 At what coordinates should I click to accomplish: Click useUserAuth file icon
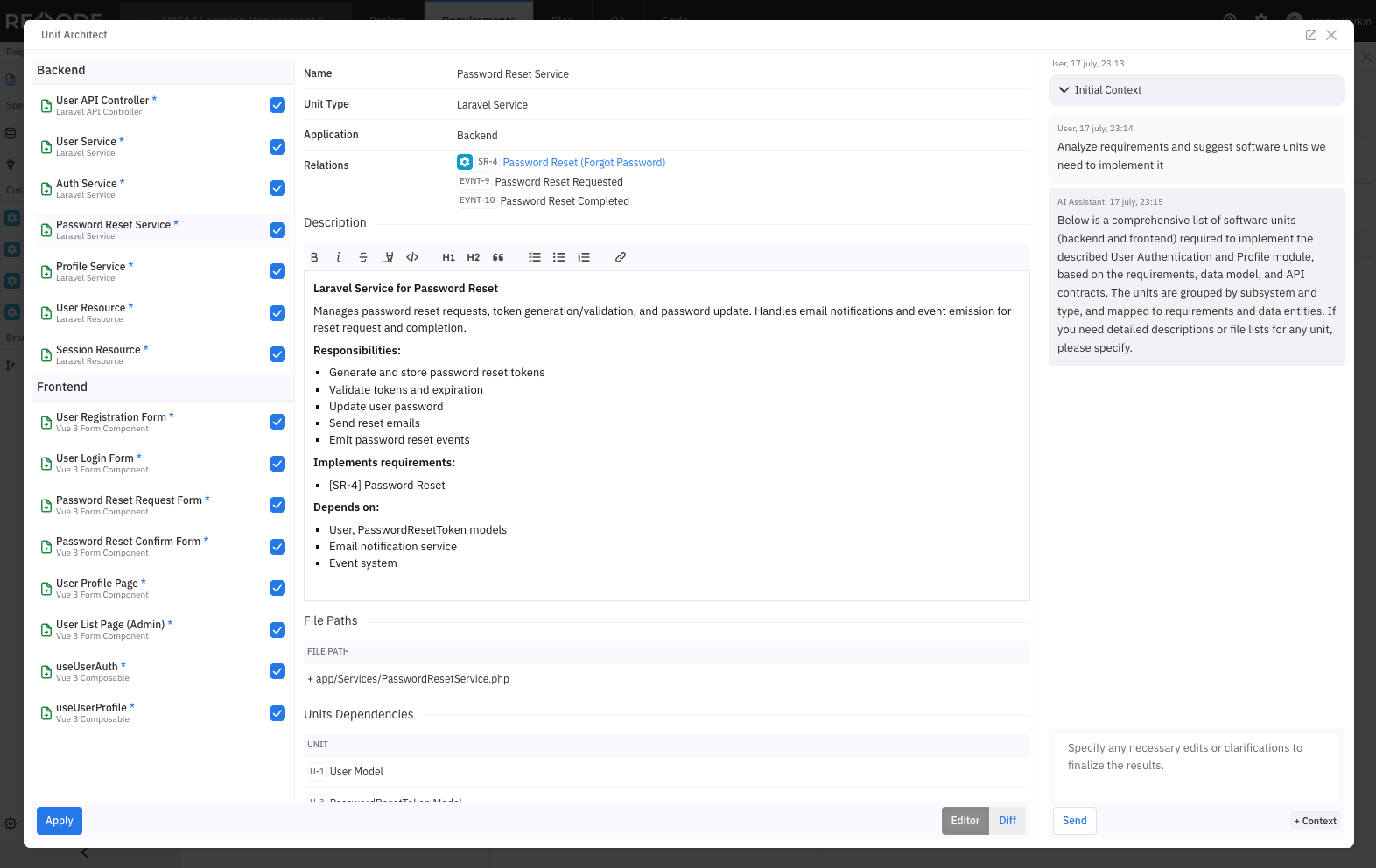click(x=46, y=672)
